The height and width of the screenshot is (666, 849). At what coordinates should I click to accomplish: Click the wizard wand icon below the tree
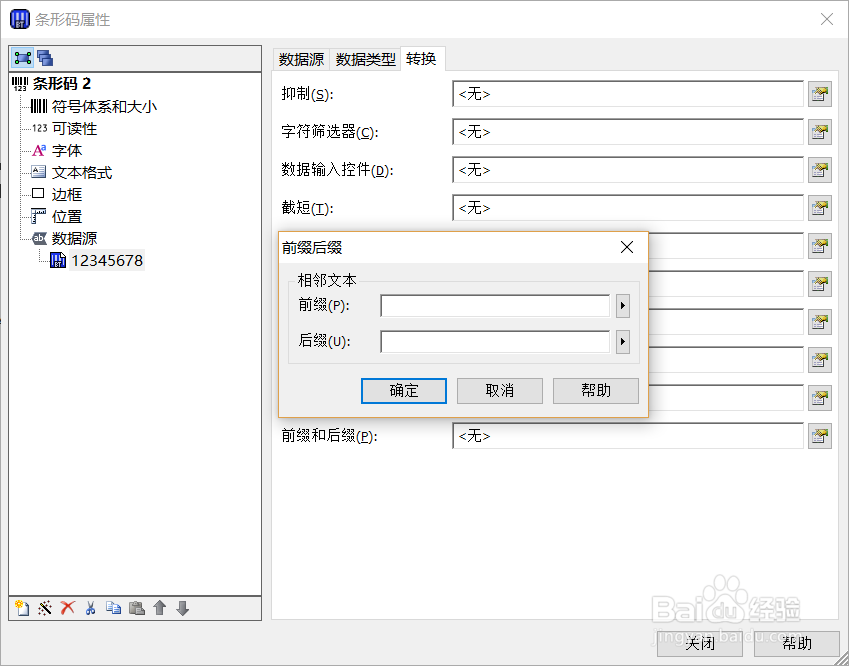(45, 608)
